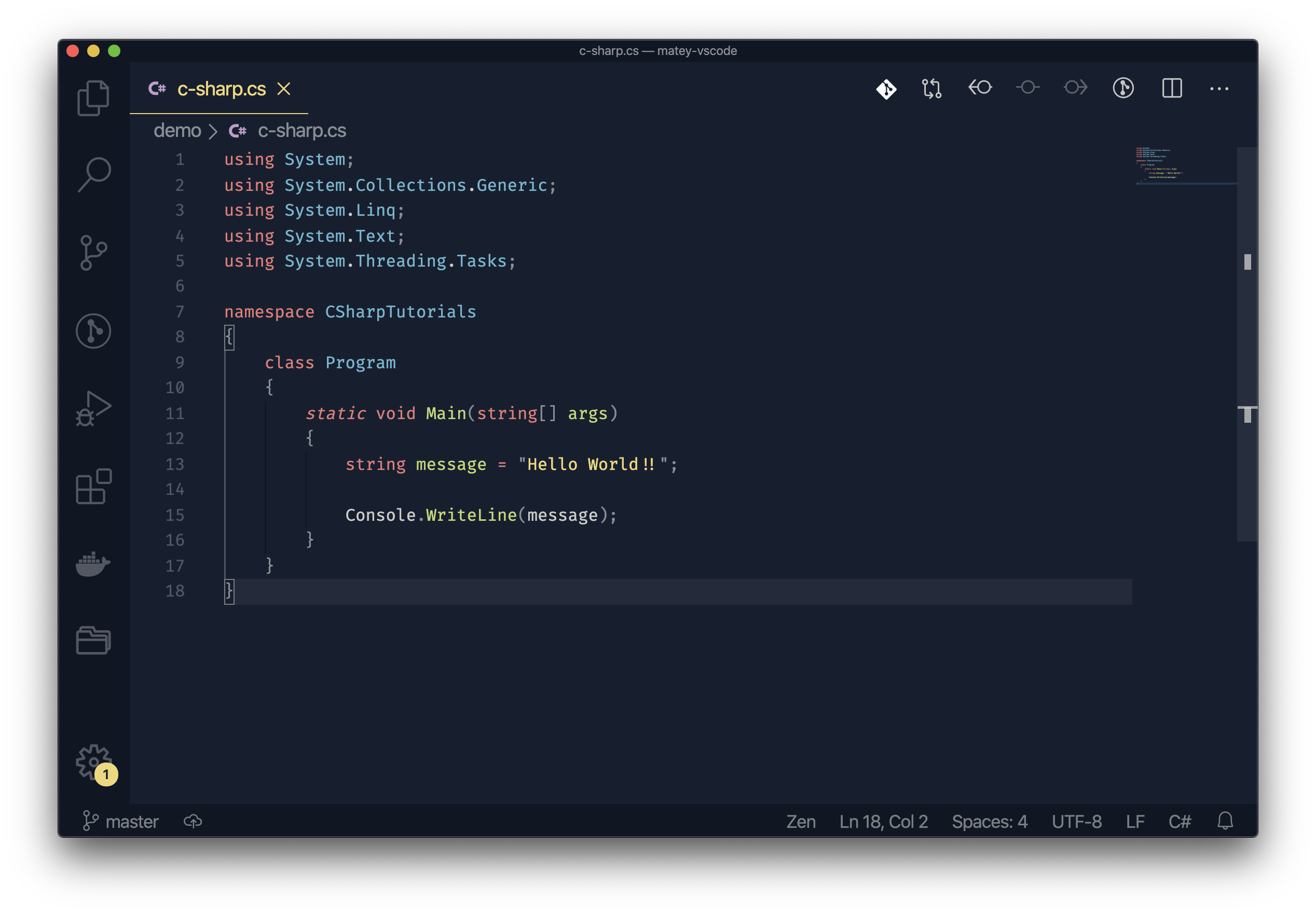Open the Search view in sidebar

click(93, 175)
